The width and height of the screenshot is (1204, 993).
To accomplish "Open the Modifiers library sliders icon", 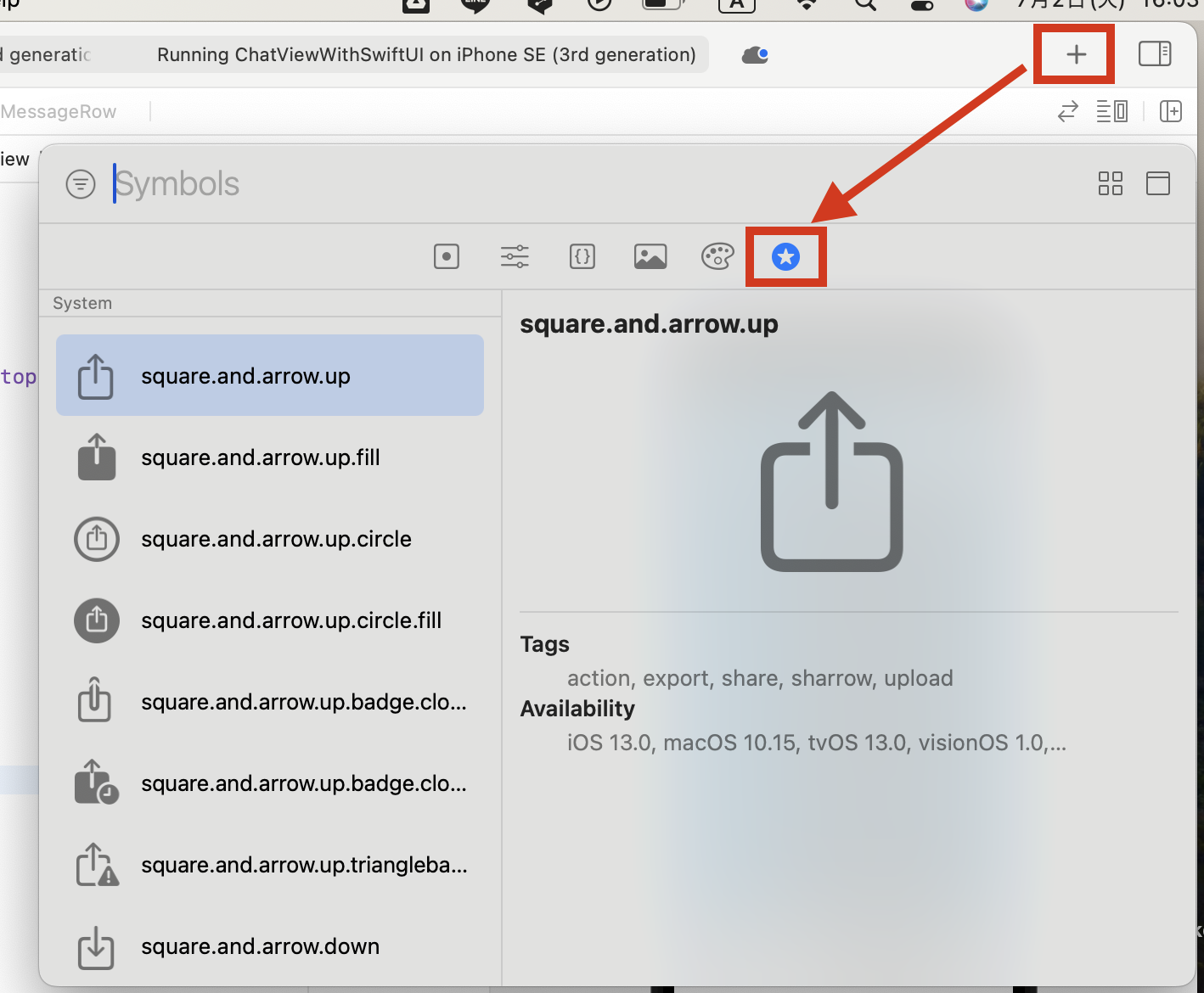I will (515, 256).
